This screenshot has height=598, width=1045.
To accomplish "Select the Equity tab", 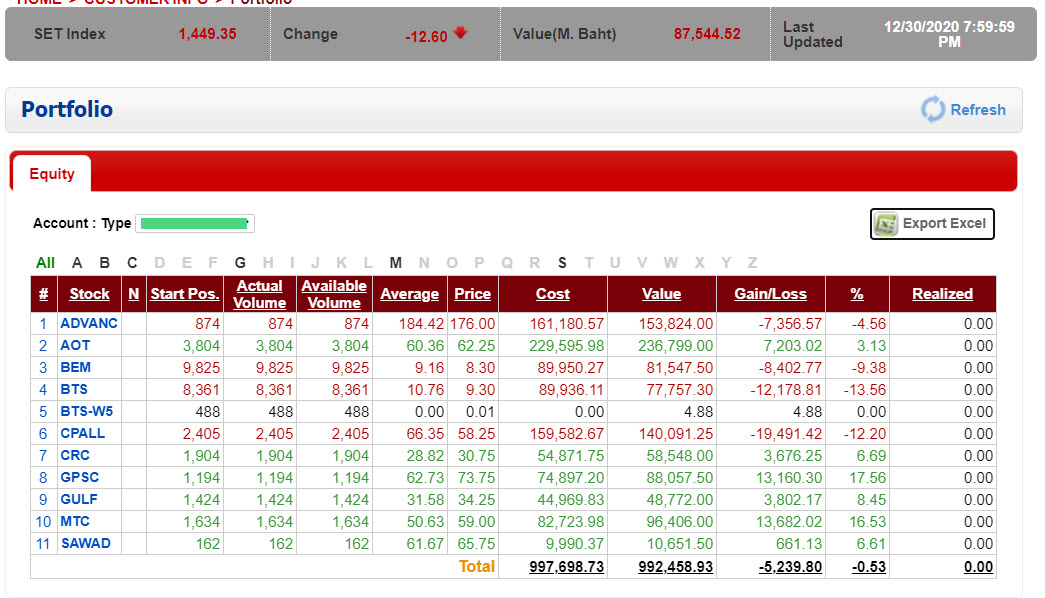I will (x=52, y=174).
